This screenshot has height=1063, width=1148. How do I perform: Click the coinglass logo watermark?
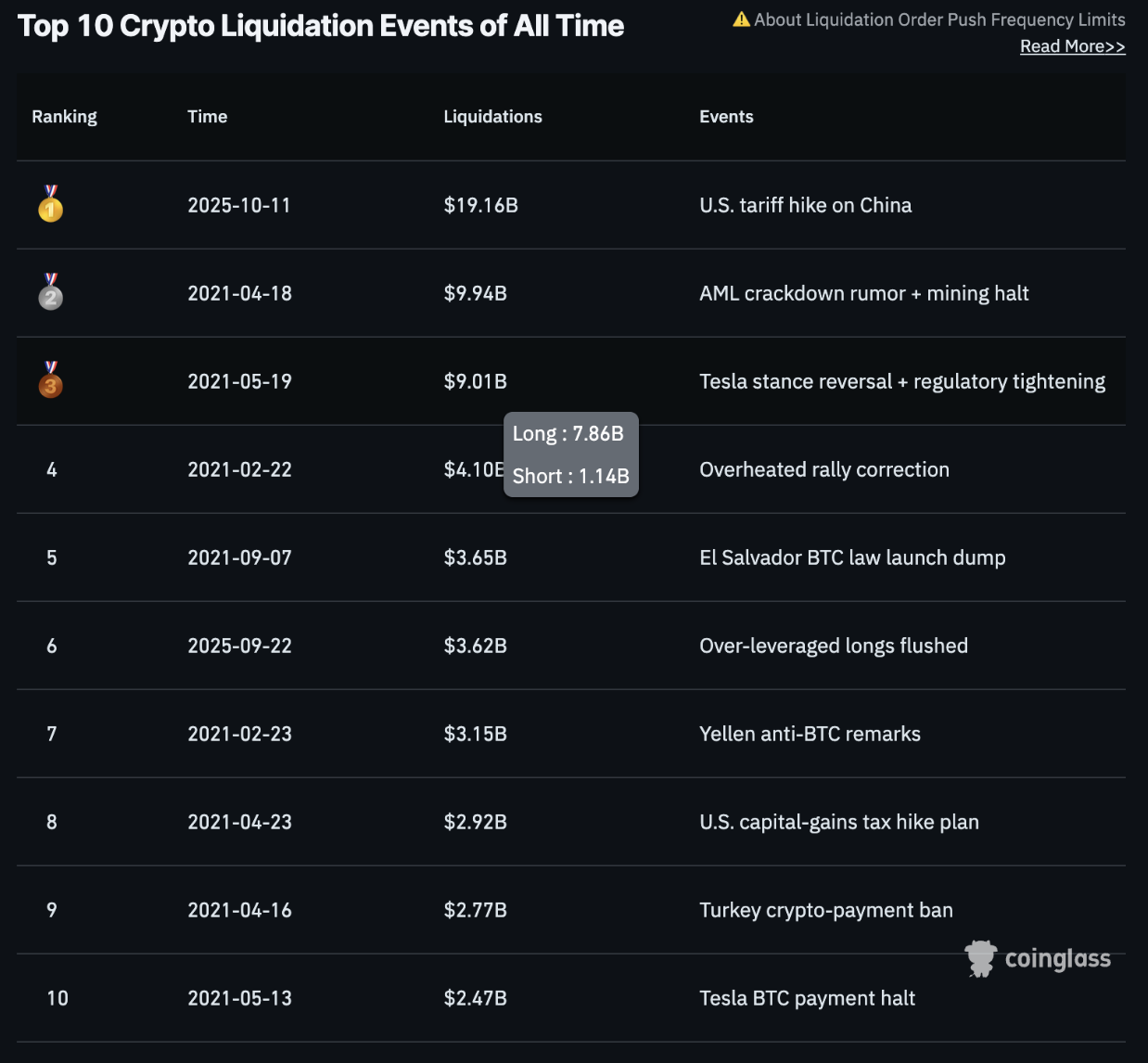pyautogui.click(x=1039, y=958)
